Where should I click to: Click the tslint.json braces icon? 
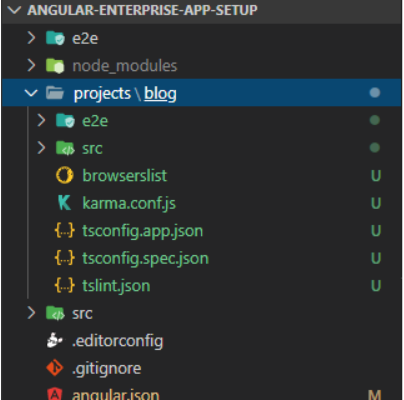64,286
